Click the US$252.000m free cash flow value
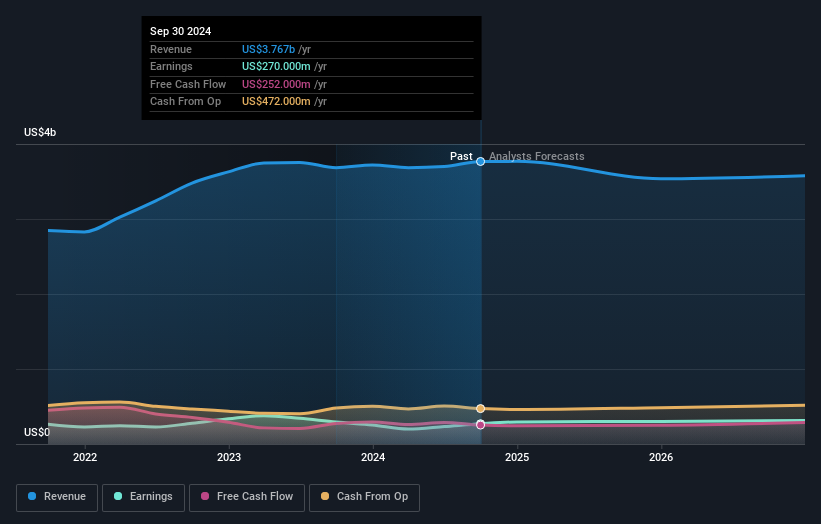The width and height of the screenshot is (821, 524). tap(276, 84)
